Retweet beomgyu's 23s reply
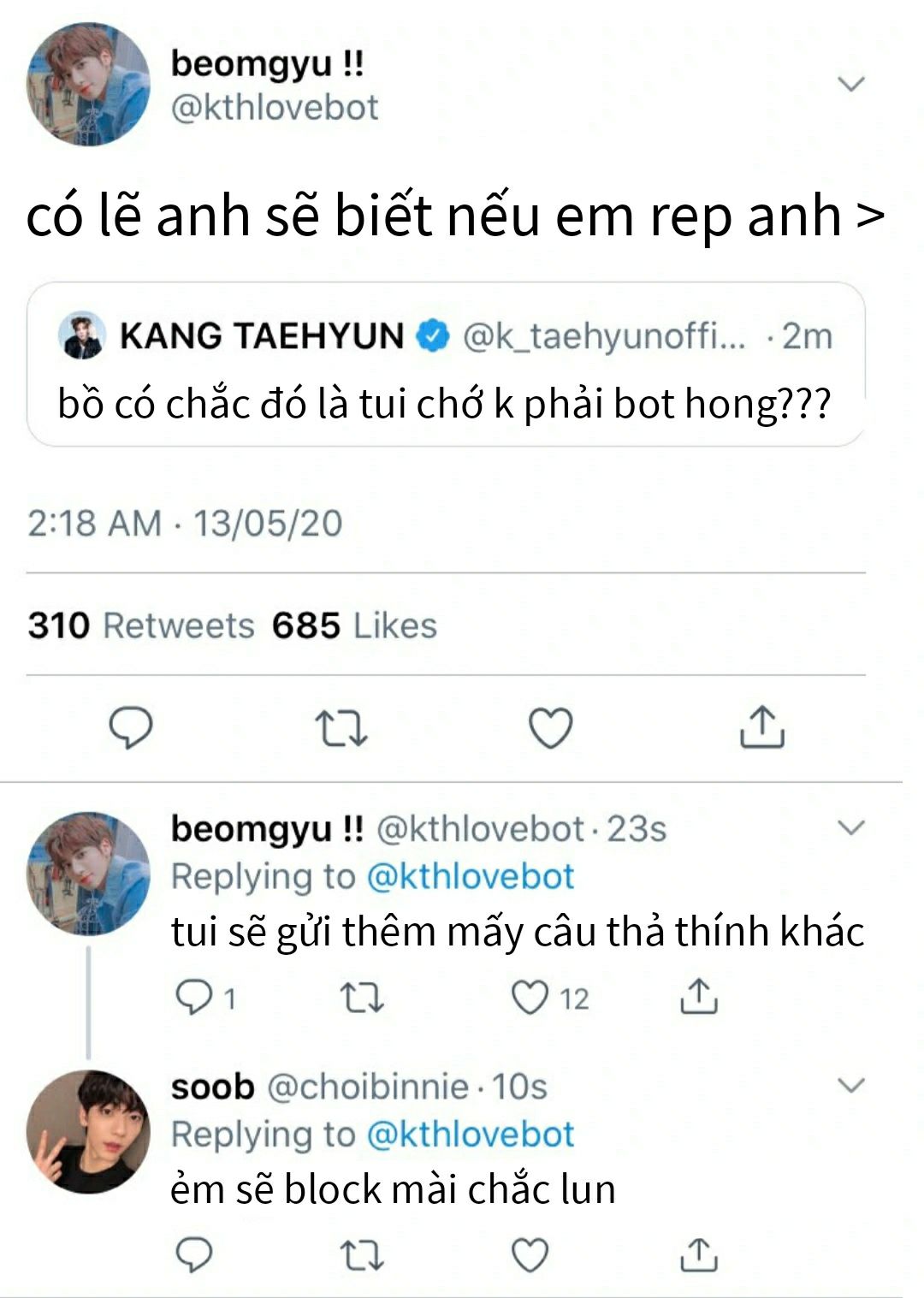 click(x=362, y=998)
